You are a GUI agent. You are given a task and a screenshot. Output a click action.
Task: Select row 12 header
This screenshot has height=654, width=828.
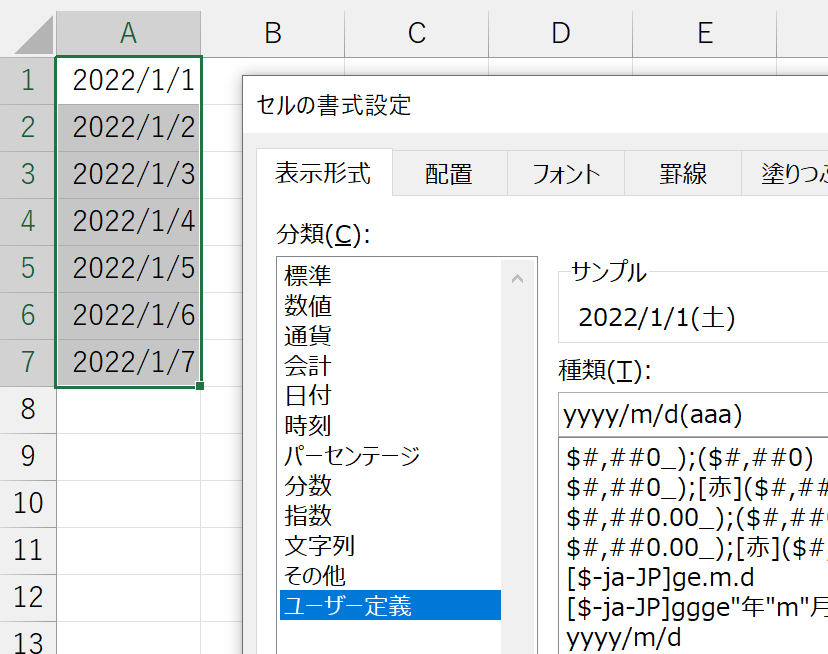pos(27,597)
